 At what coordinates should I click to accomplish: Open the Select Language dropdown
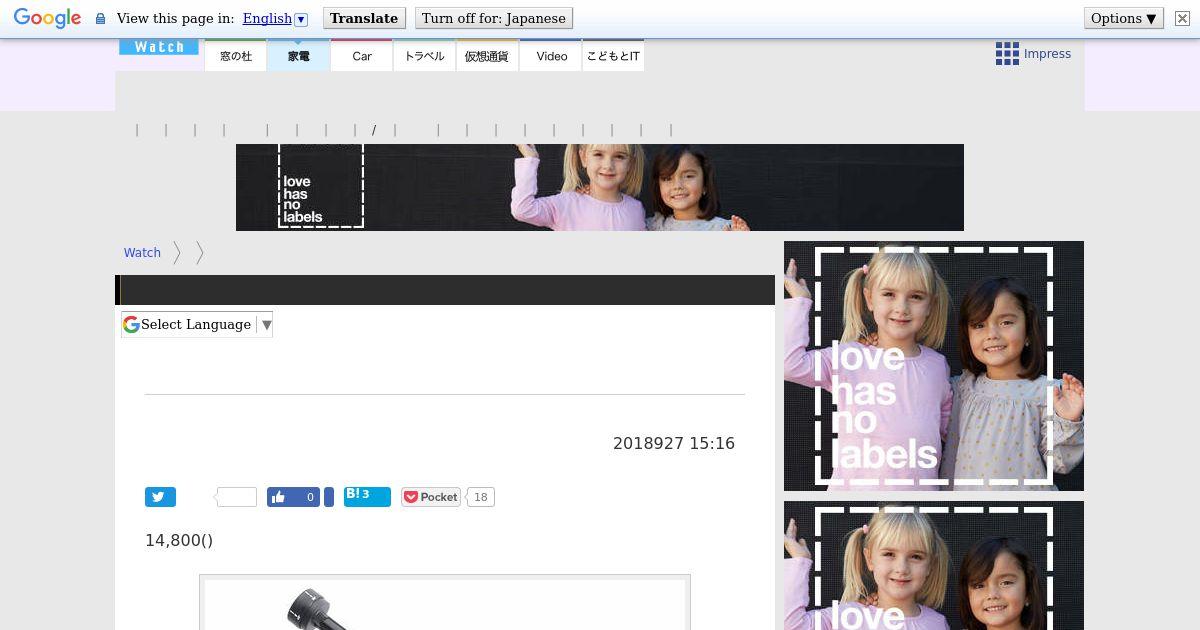coord(197,324)
